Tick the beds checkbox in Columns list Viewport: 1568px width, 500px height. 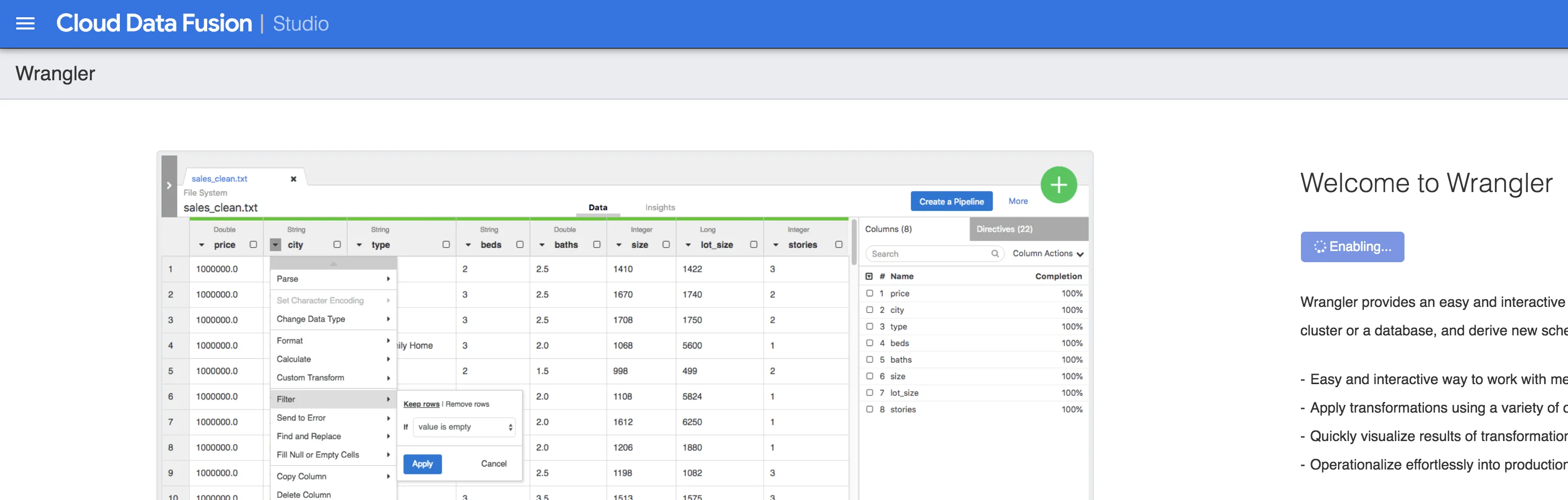870,343
